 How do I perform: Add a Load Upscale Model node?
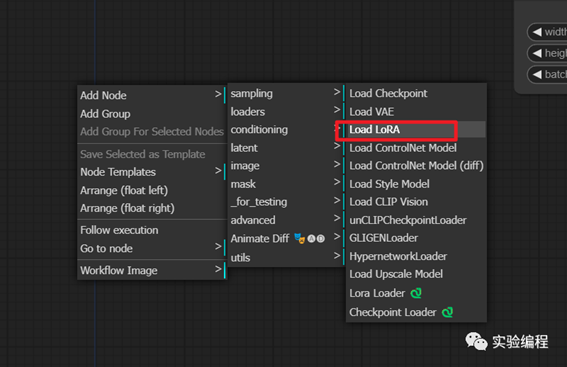(416, 274)
